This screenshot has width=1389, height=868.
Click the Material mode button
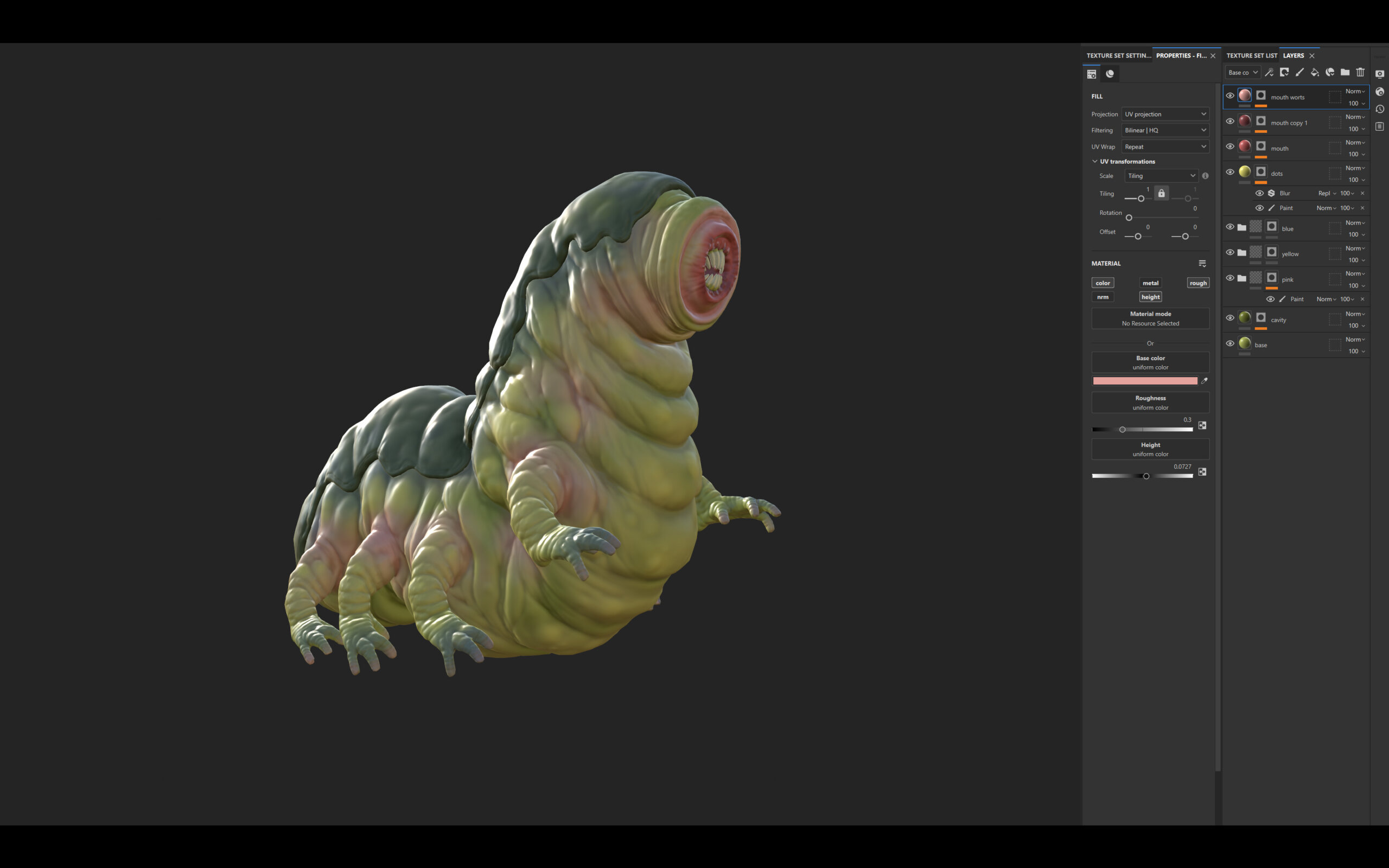tap(1150, 318)
